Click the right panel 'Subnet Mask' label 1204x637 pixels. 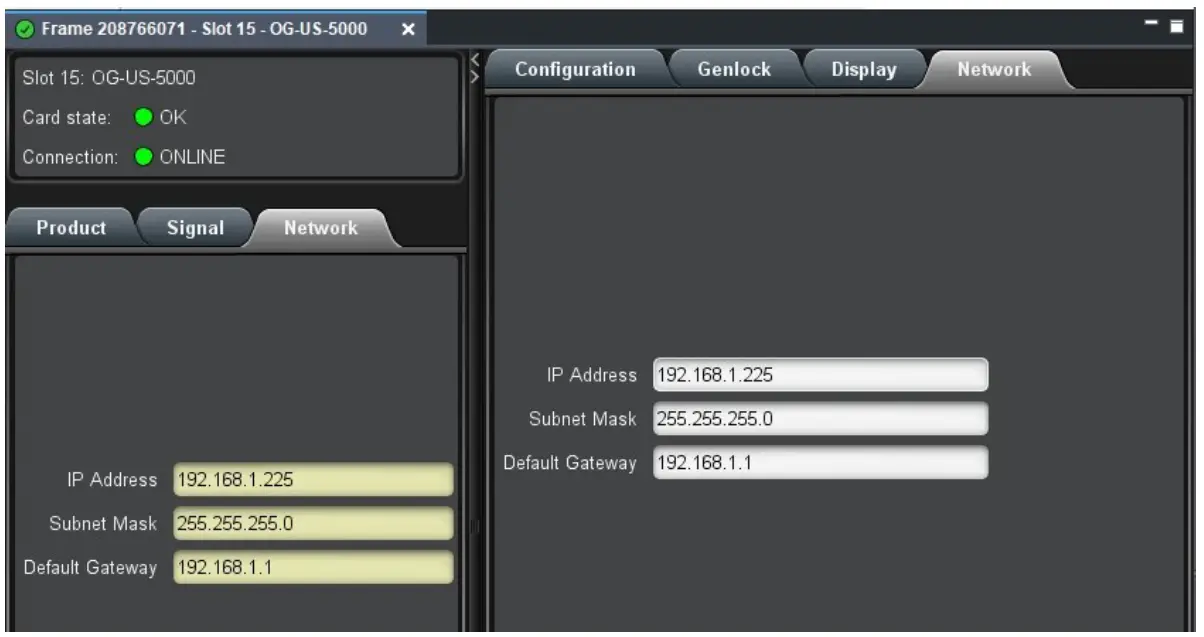(x=583, y=419)
